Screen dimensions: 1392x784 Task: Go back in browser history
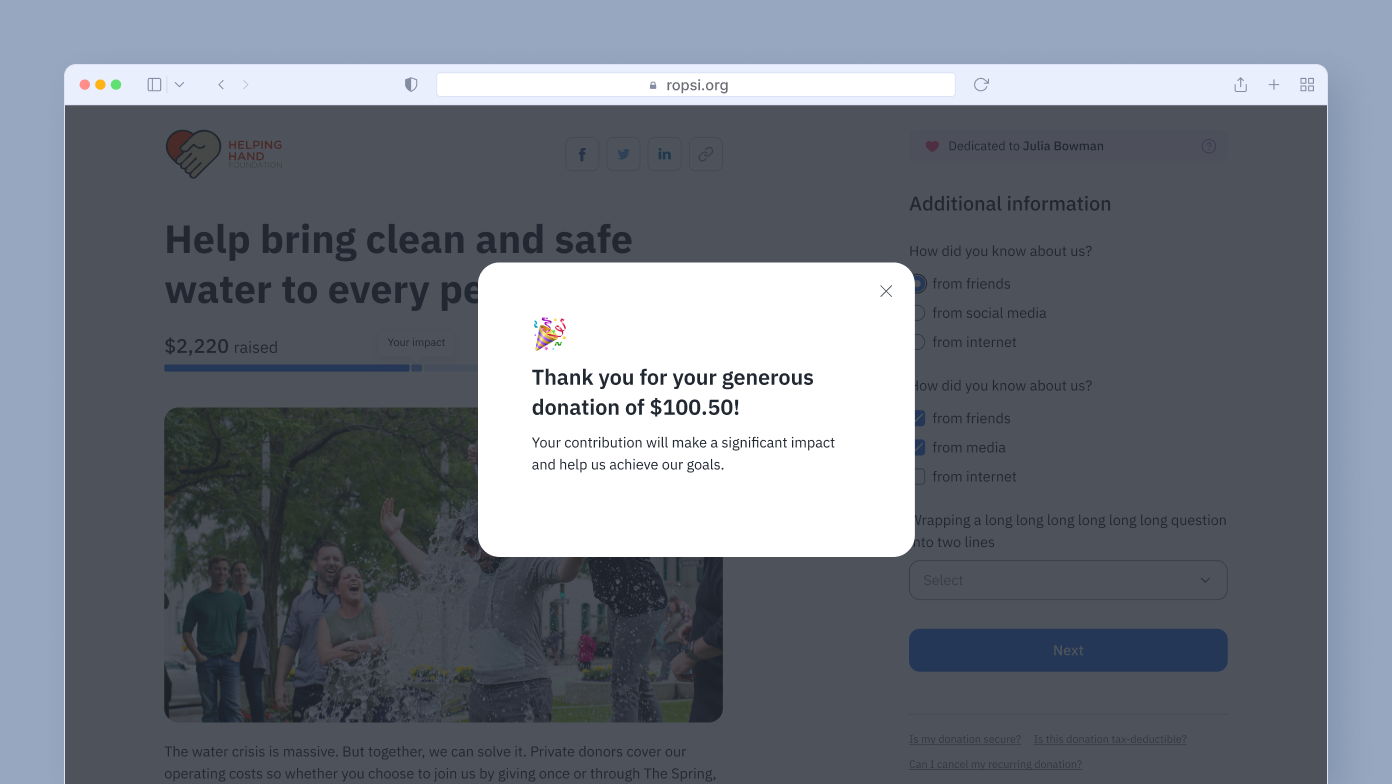point(221,85)
